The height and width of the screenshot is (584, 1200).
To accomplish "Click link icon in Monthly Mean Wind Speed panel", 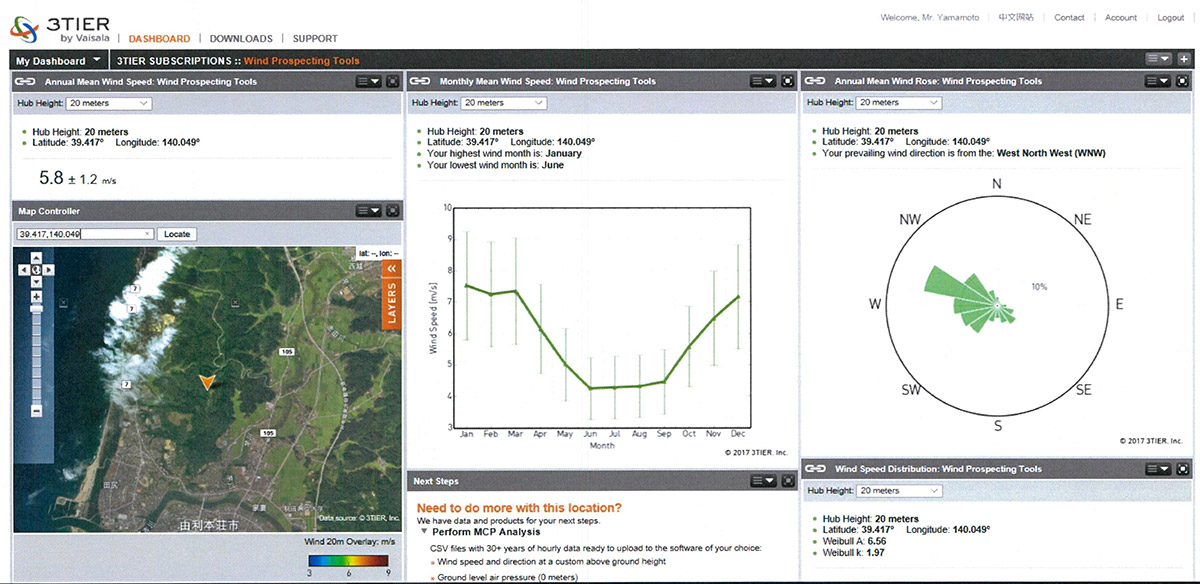I will pos(420,81).
